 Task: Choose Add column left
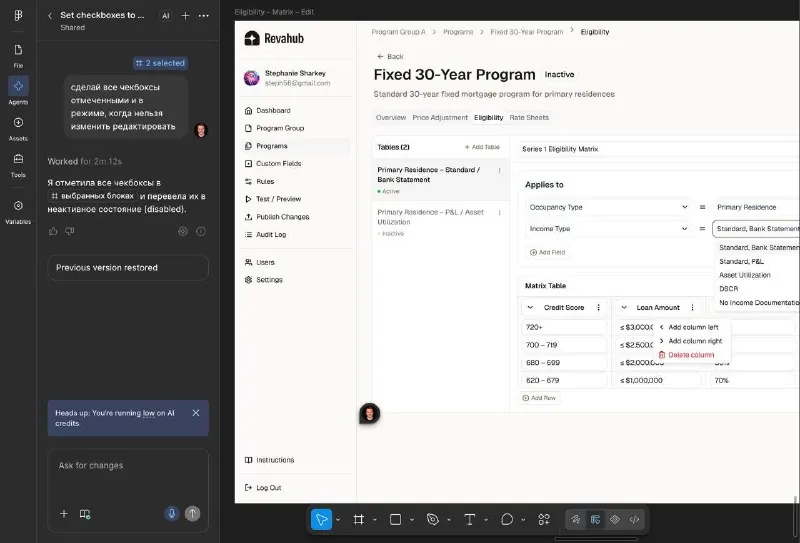(693, 327)
